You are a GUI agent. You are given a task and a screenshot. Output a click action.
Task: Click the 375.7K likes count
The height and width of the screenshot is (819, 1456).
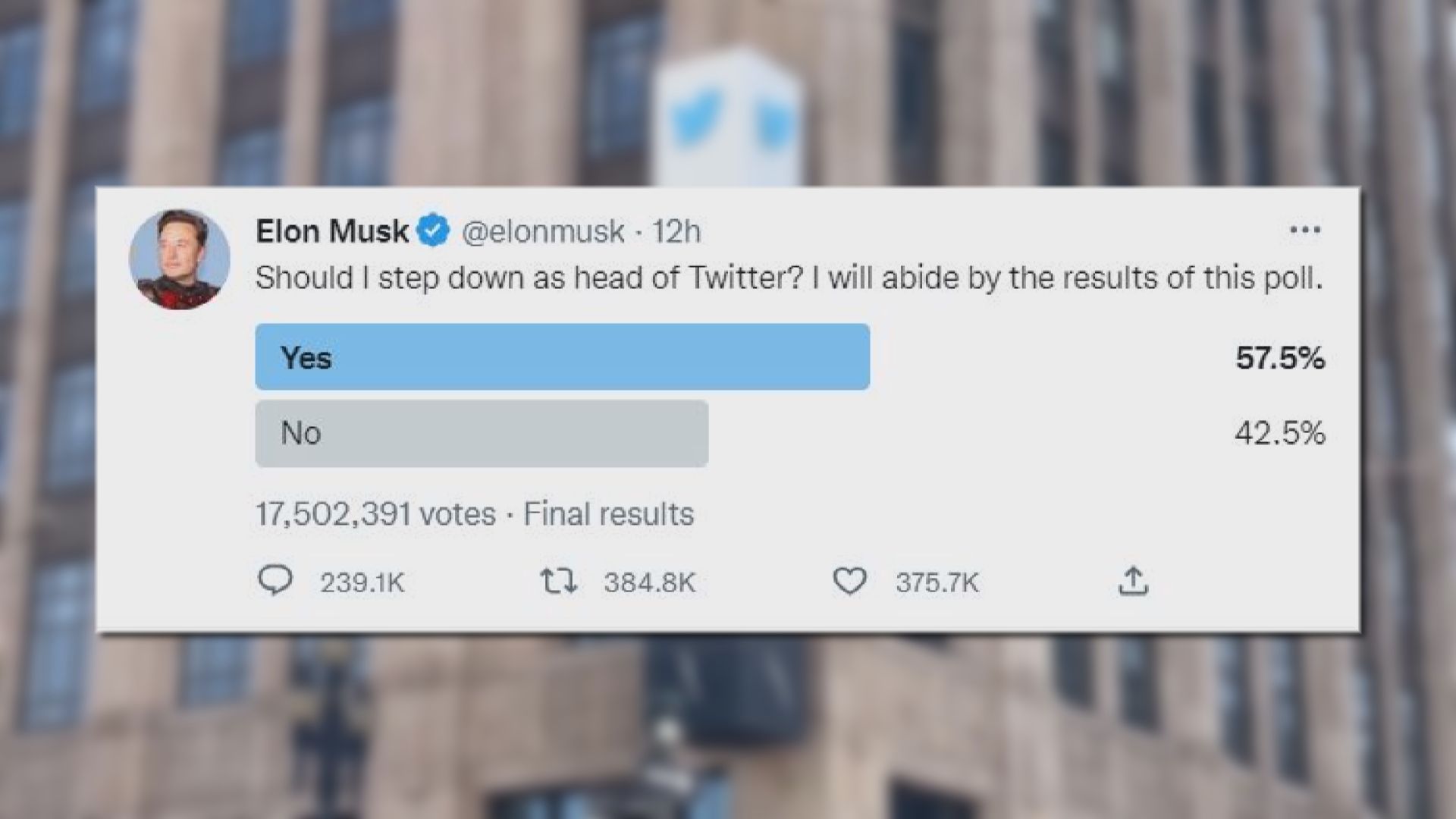click(x=937, y=582)
